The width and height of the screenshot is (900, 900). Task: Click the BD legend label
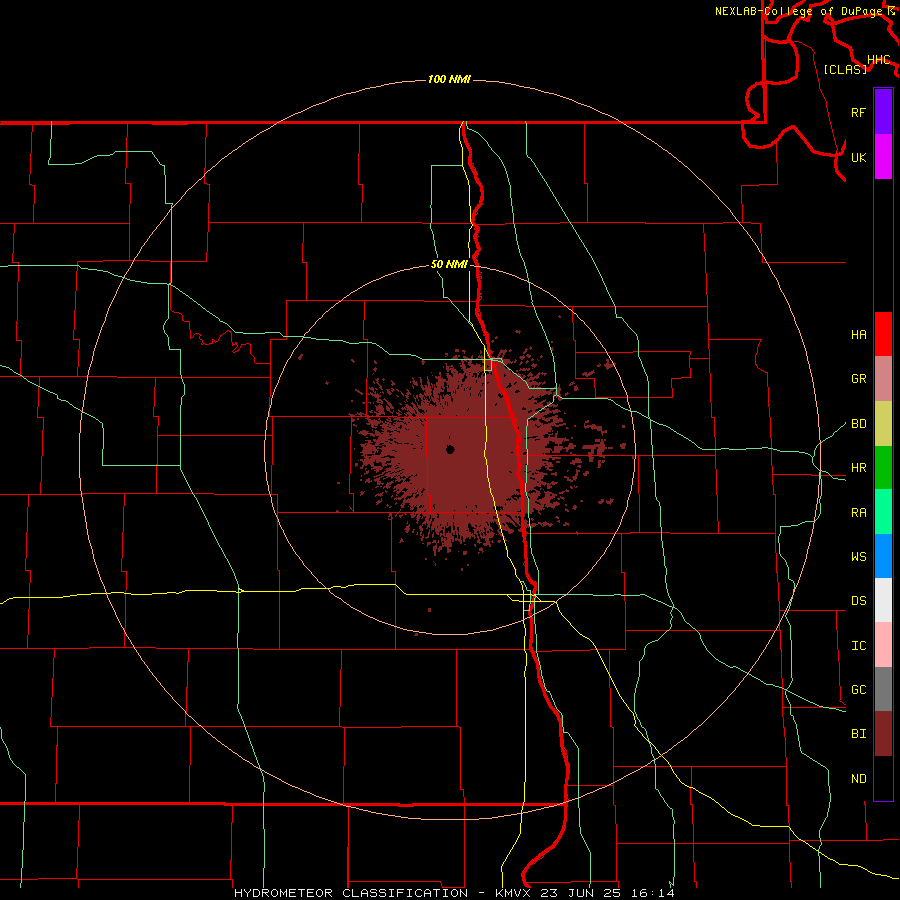tap(859, 424)
